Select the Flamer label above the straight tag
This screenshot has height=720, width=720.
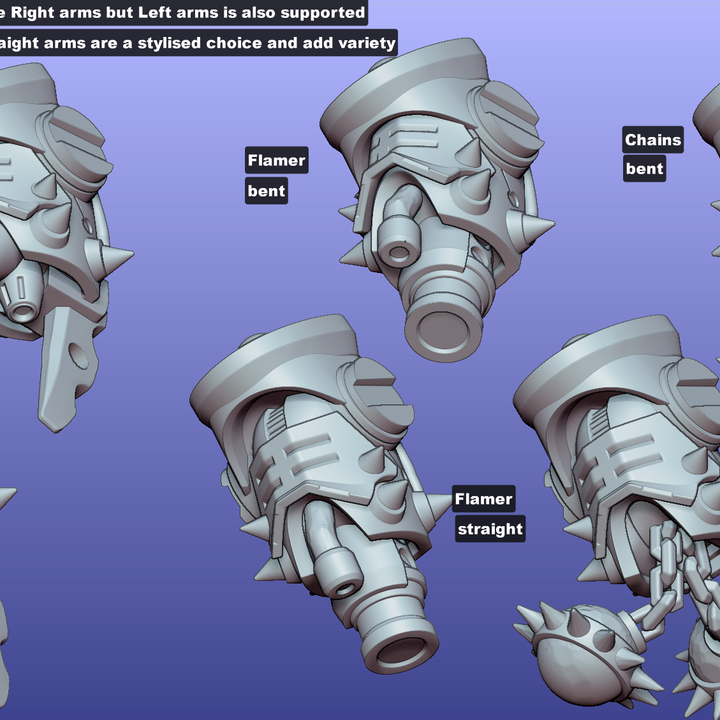(x=484, y=499)
